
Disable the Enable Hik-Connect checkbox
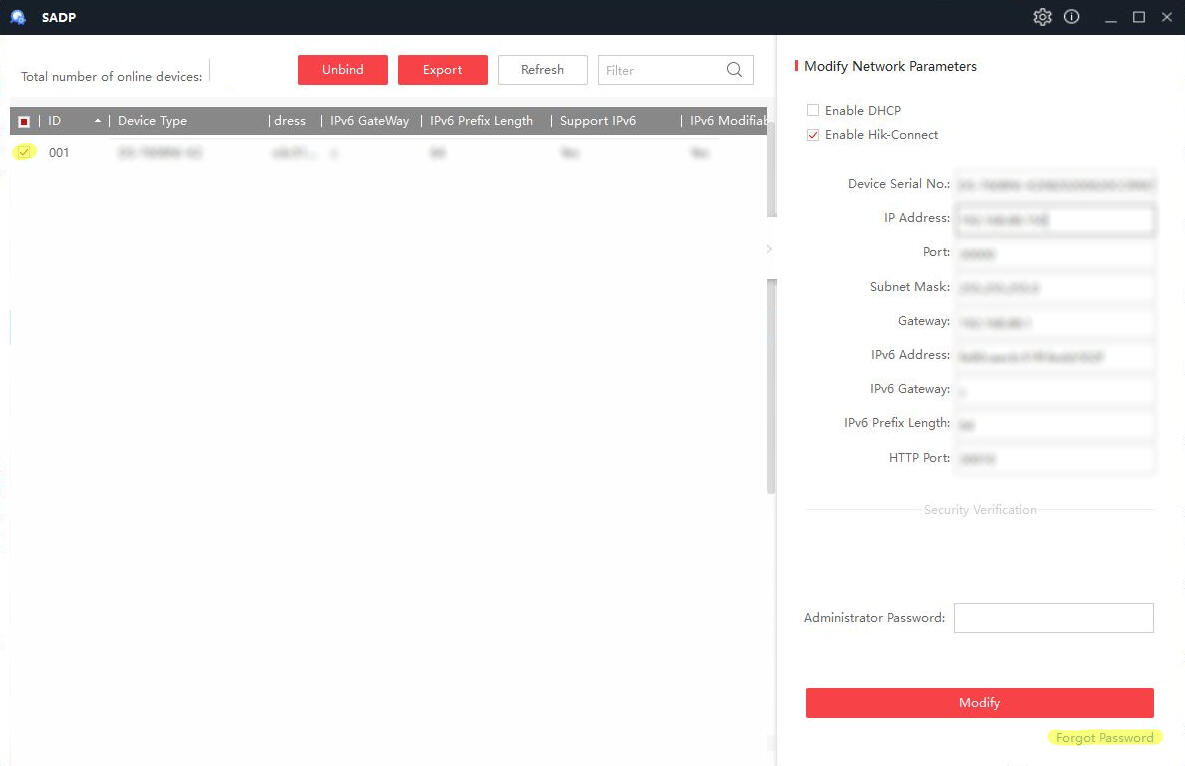[813, 135]
